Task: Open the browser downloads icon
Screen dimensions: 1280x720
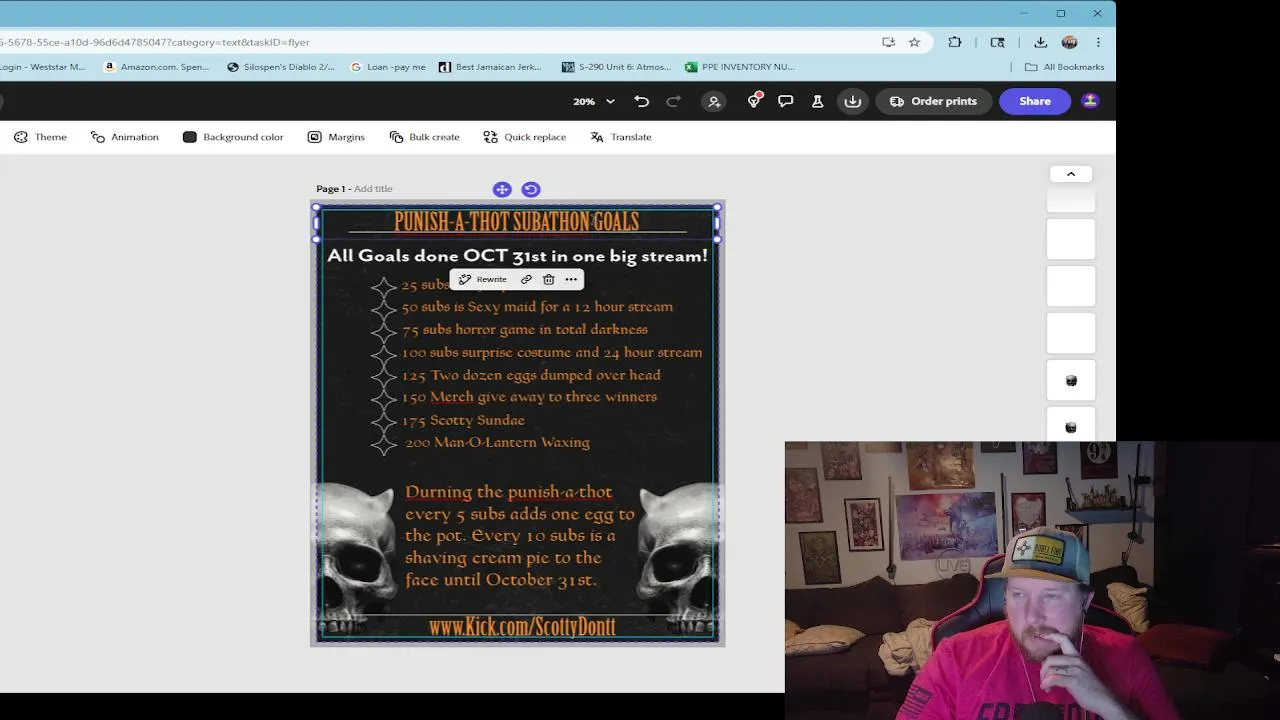Action: pos(1040,42)
